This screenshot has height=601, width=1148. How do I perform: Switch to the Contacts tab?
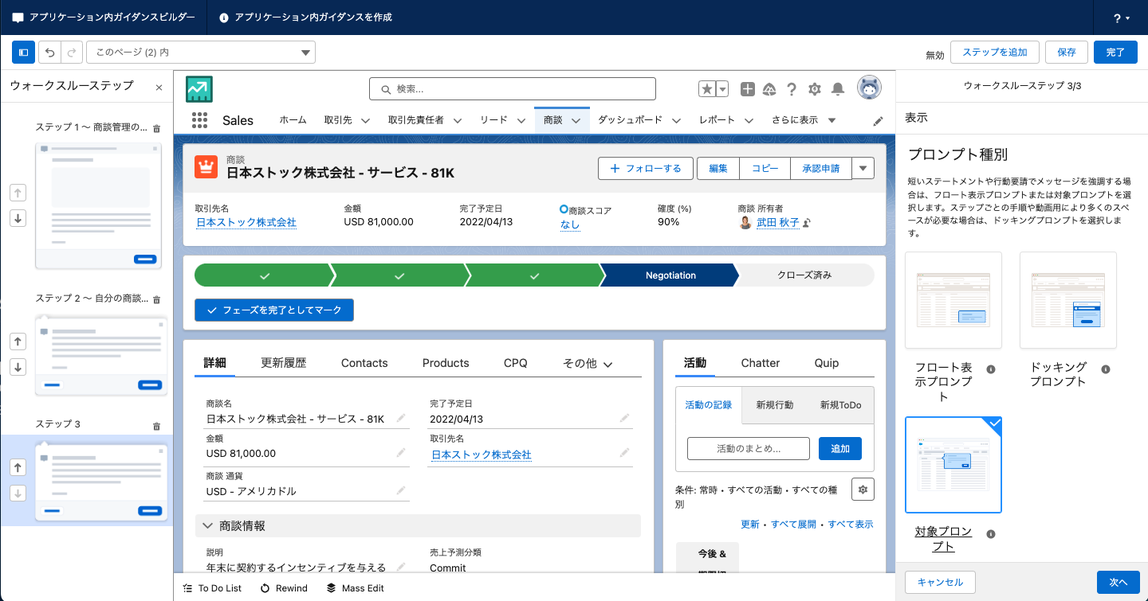pos(364,363)
